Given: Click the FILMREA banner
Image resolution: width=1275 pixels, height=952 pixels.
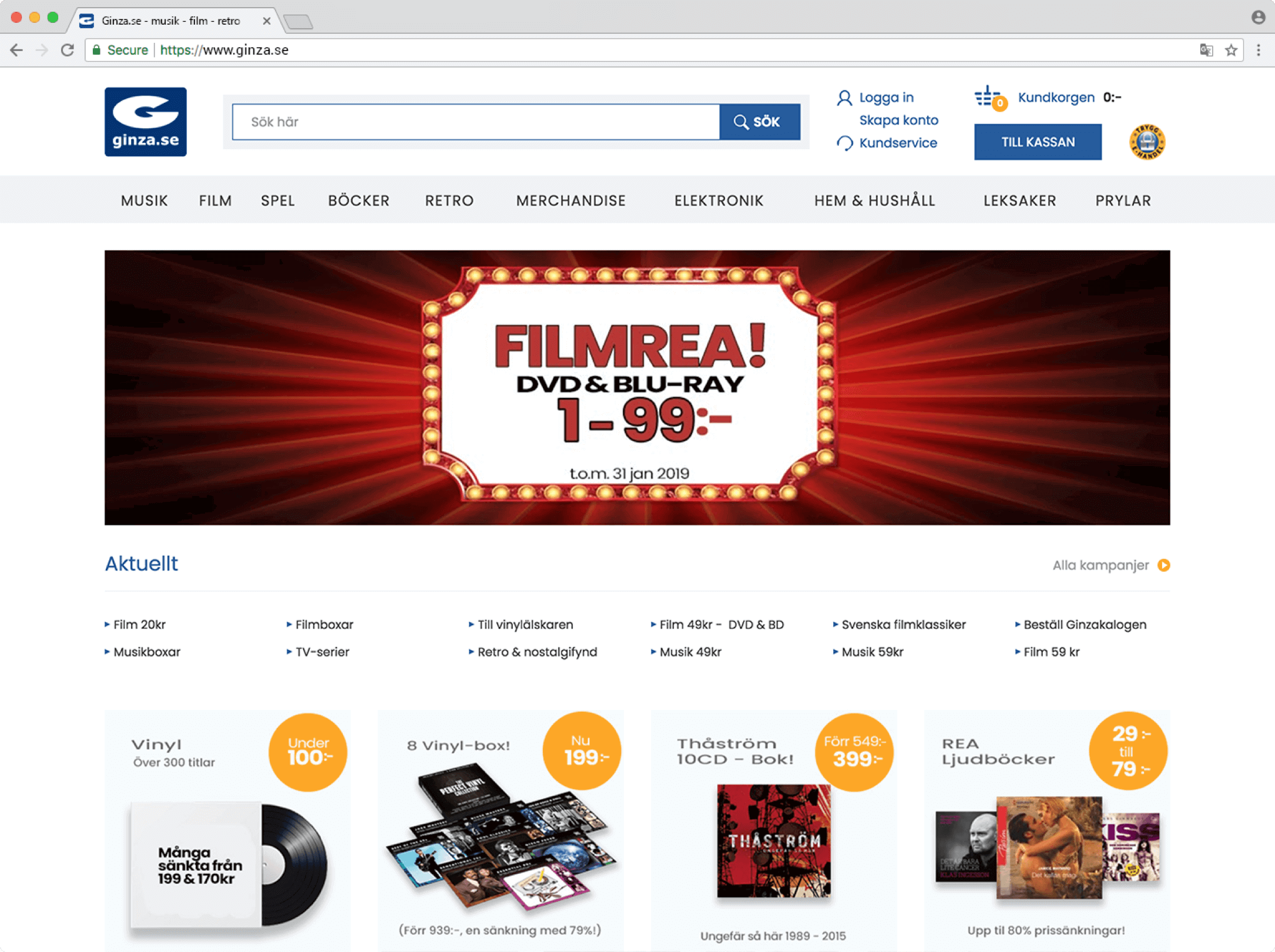Looking at the screenshot, I should click(x=637, y=387).
